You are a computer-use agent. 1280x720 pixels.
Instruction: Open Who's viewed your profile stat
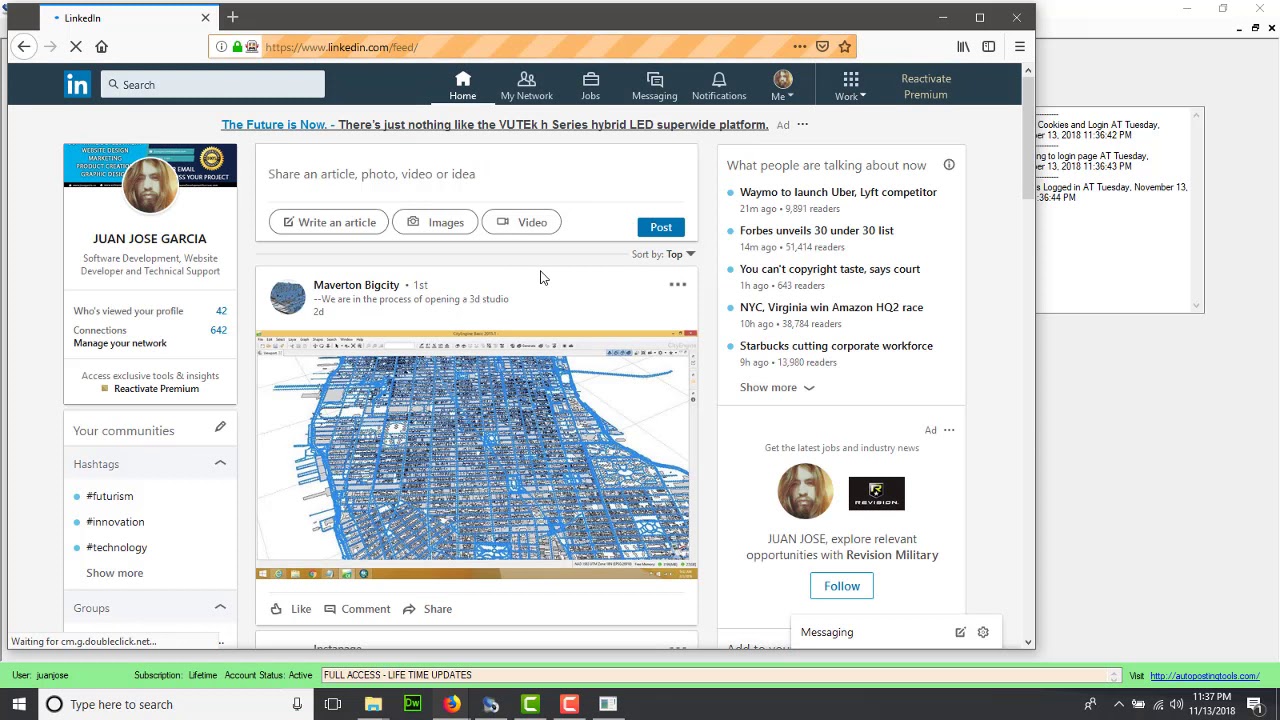click(150, 311)
